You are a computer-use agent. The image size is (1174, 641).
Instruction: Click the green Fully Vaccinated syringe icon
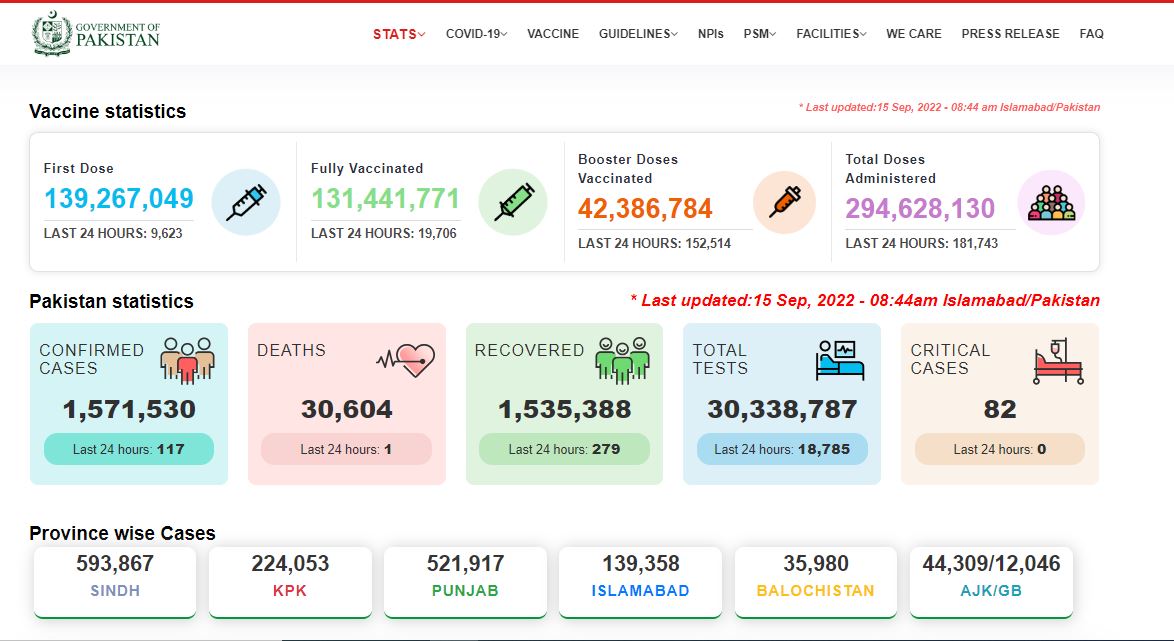click(513, 202)
